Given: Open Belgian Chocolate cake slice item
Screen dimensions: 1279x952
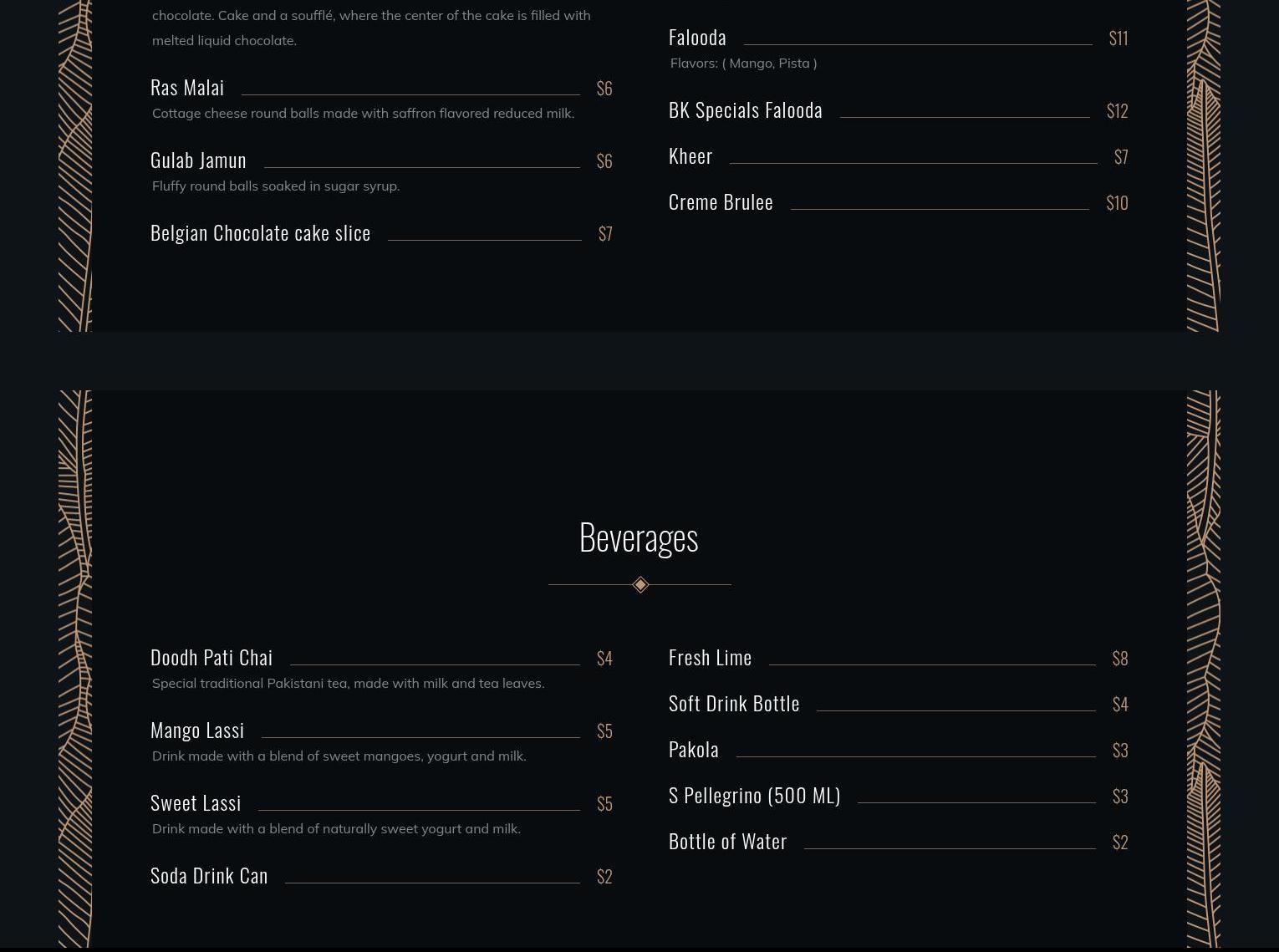Looking at the screenshot, I should (260, 233).
